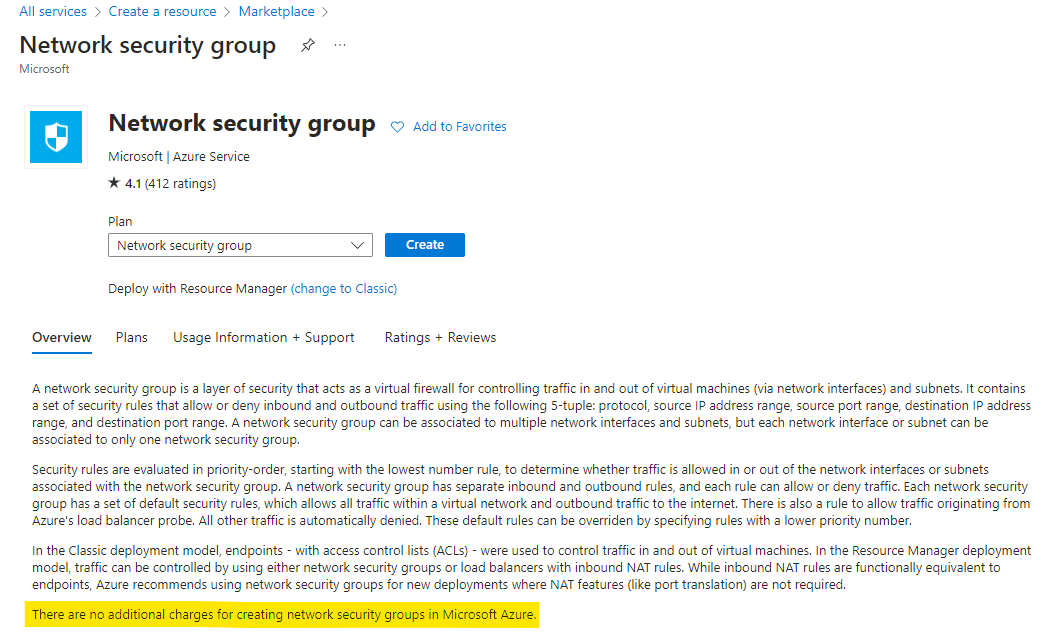This screenshot has height=632, width=1043.
Task: Open the ellipsis more options menu
Action: click(x=340, y=45)
